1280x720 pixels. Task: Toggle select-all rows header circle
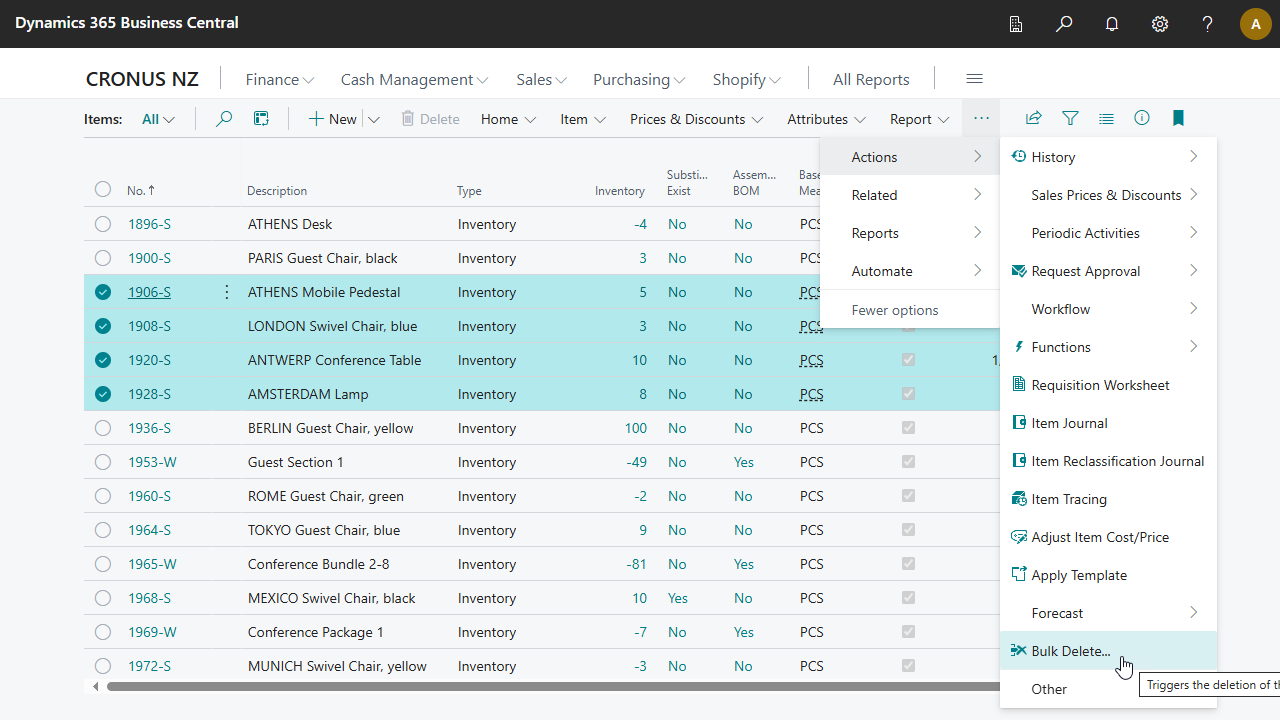pos(103,189)
